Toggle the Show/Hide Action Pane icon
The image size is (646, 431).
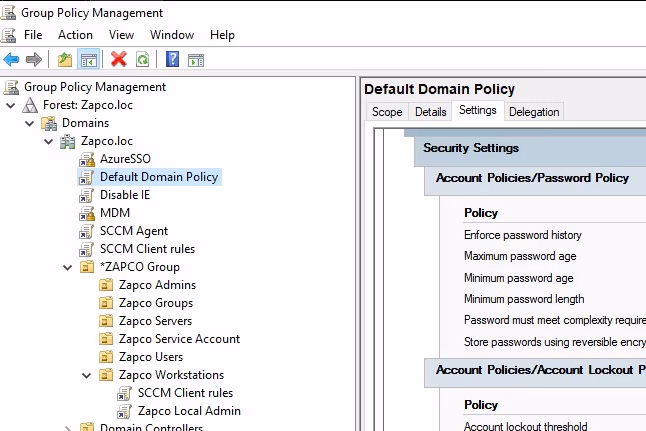tap(196, 60)
